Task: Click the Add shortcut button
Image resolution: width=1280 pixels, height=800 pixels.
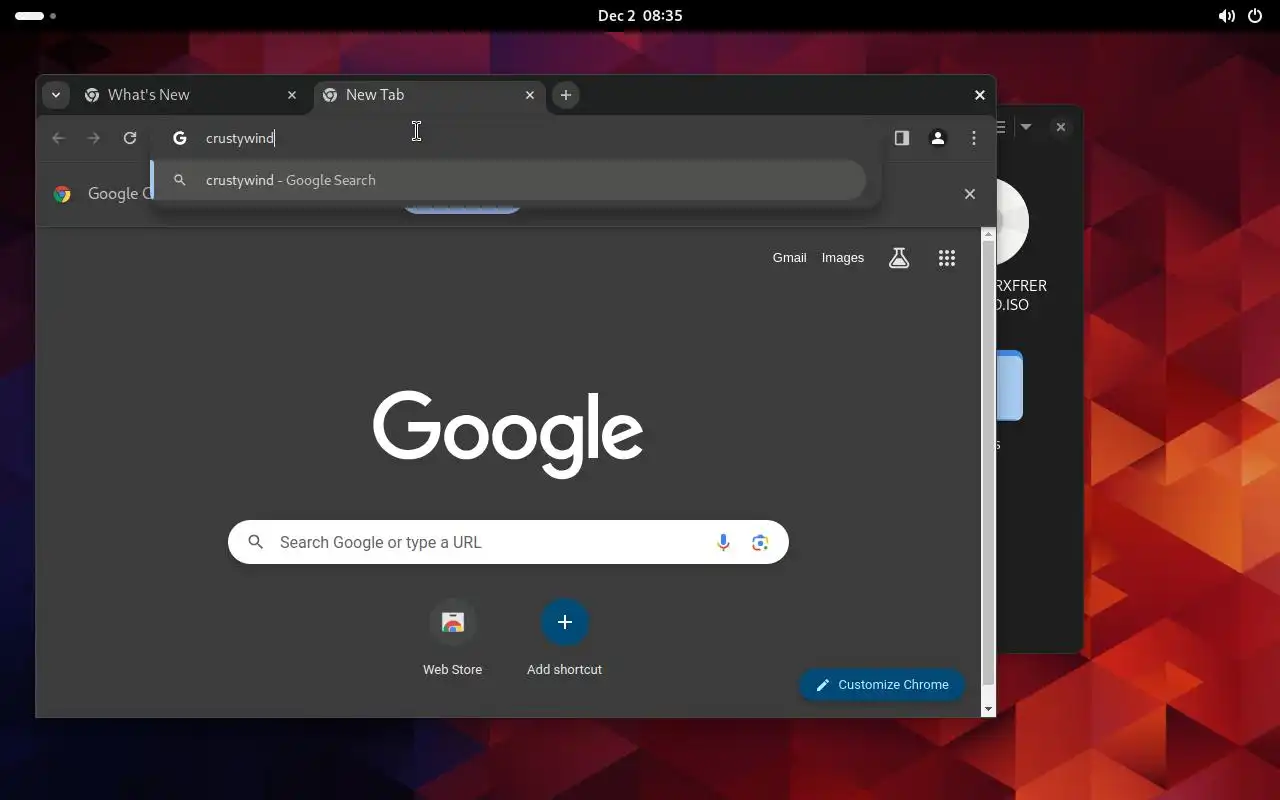Action: pyautogui.click(x=565, y=640)
